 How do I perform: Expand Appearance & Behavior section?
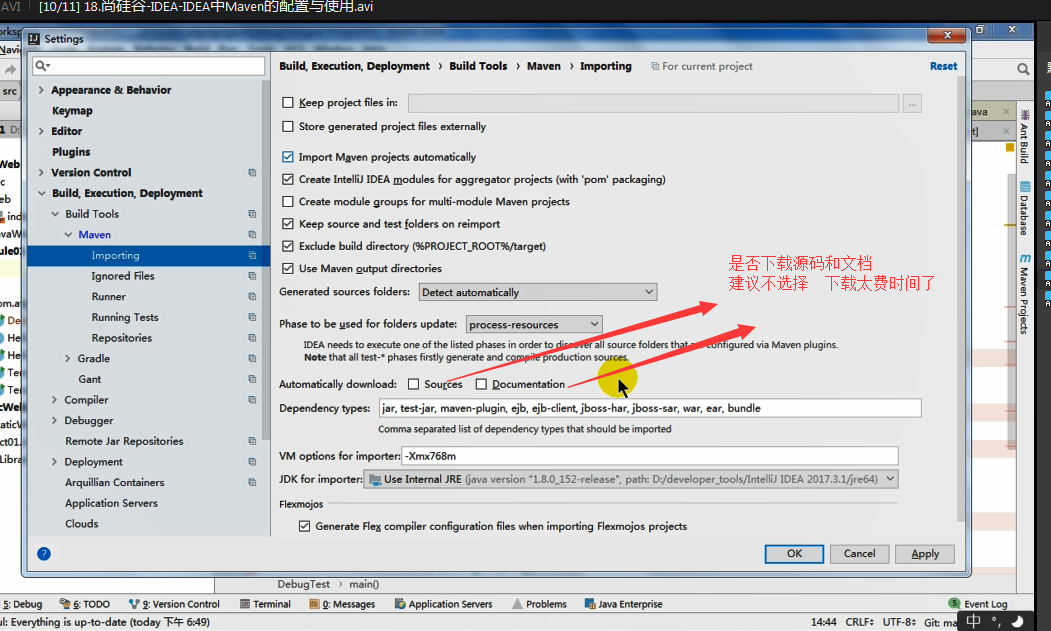(x=42, y=90)
